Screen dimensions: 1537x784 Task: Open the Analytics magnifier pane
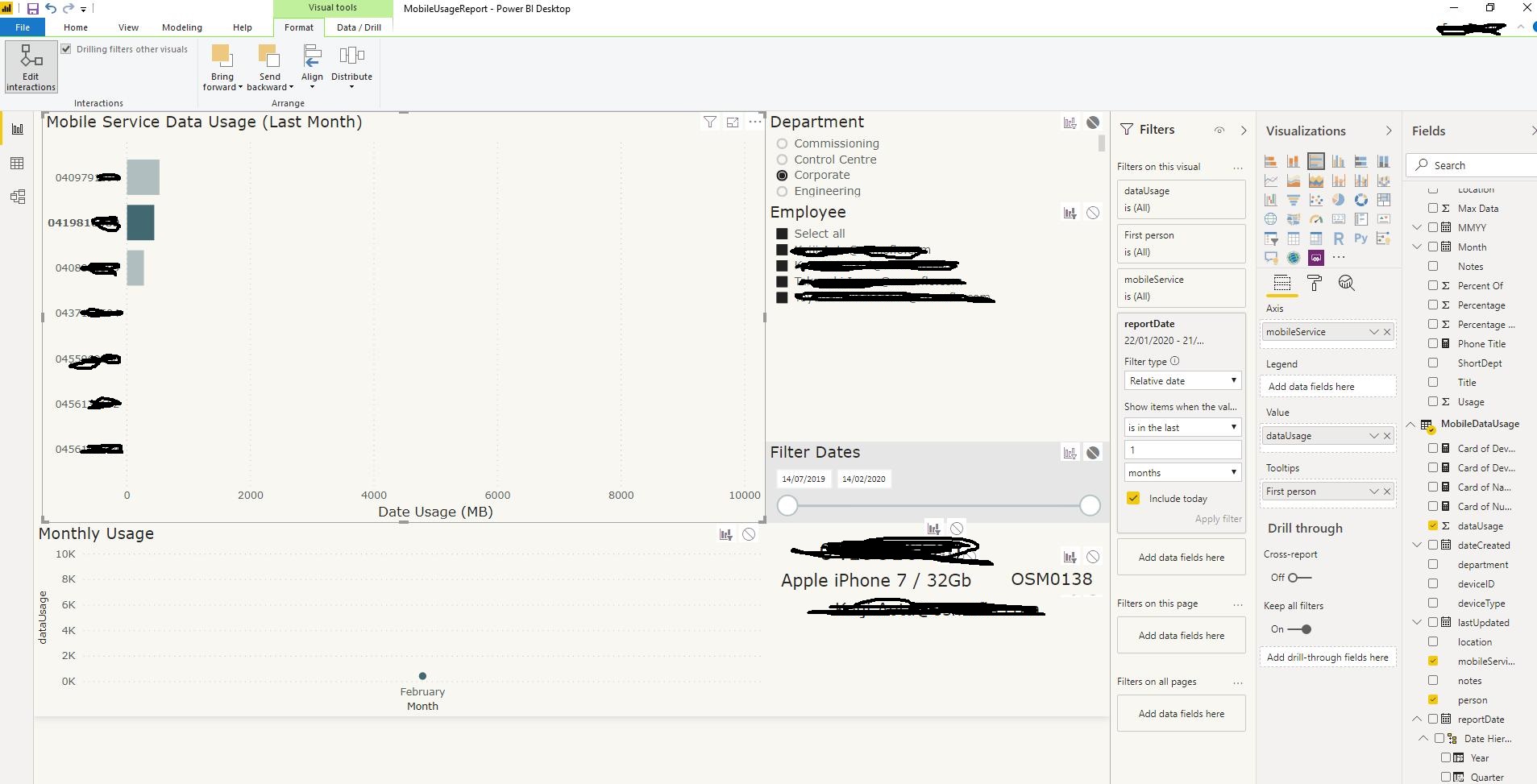(x=1346, y=283)
